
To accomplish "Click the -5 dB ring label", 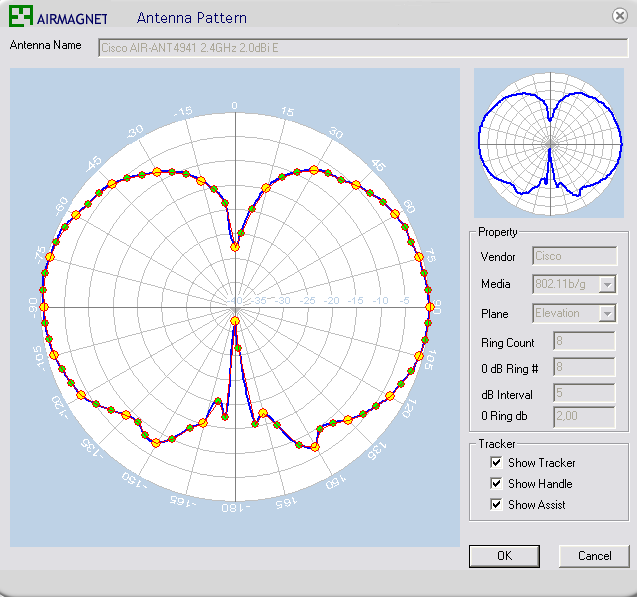I will click(x=404, y=301).
